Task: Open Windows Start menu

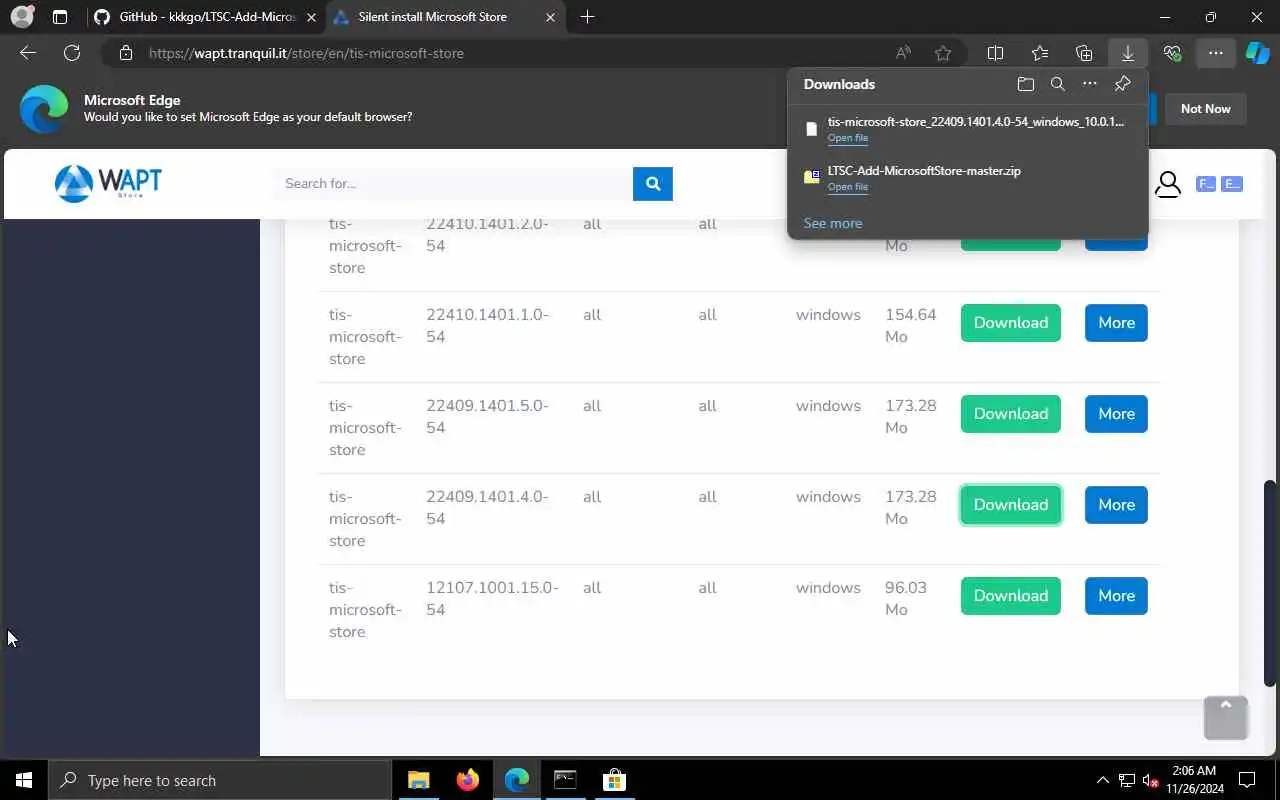Action: coord(24,780)
